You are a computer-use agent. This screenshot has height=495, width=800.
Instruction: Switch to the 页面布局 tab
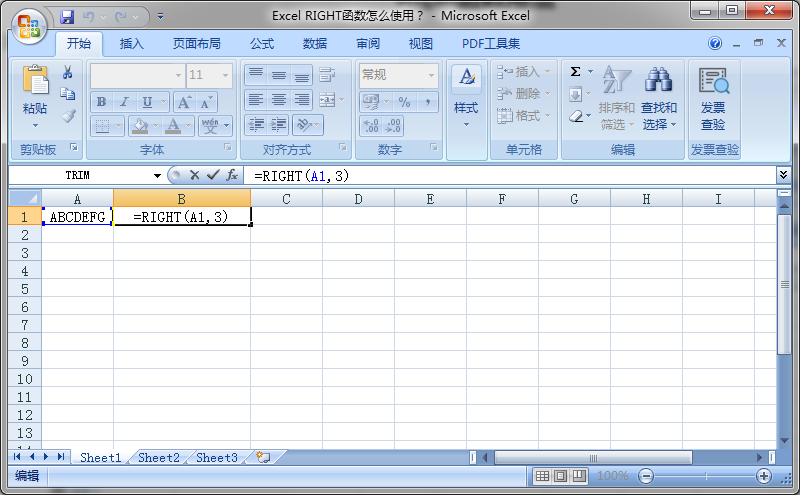pos(196,44)
